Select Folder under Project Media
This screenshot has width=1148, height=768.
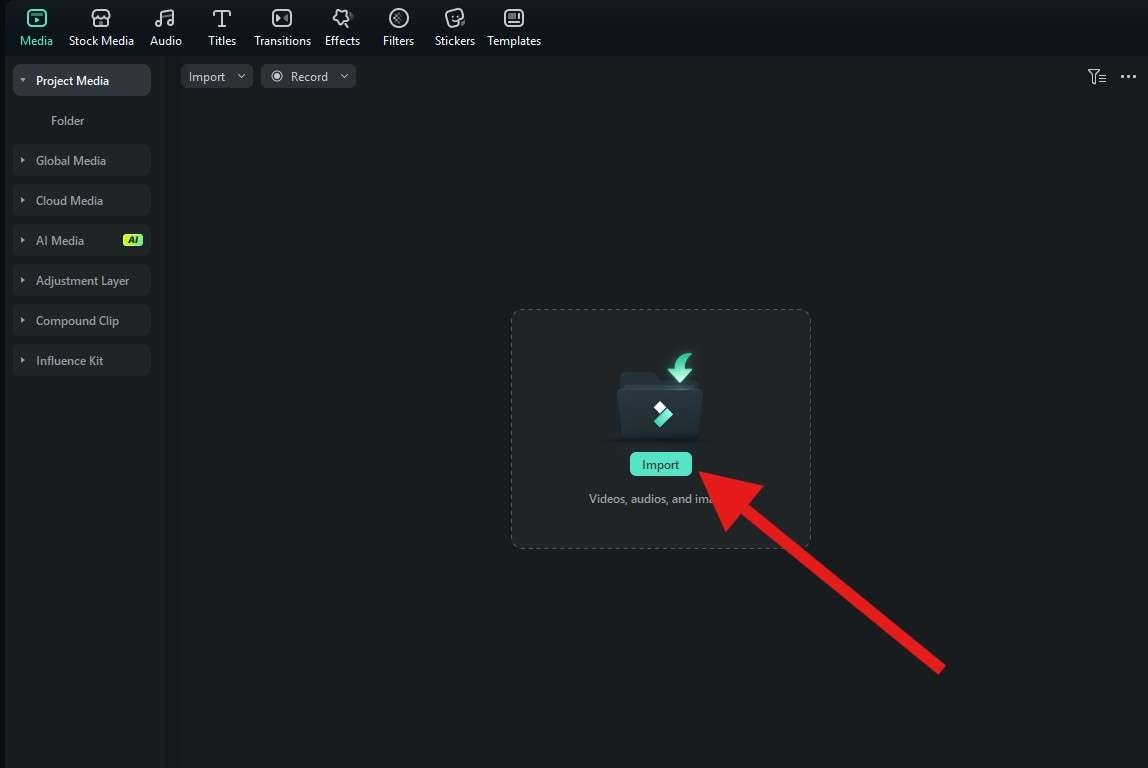67,120
